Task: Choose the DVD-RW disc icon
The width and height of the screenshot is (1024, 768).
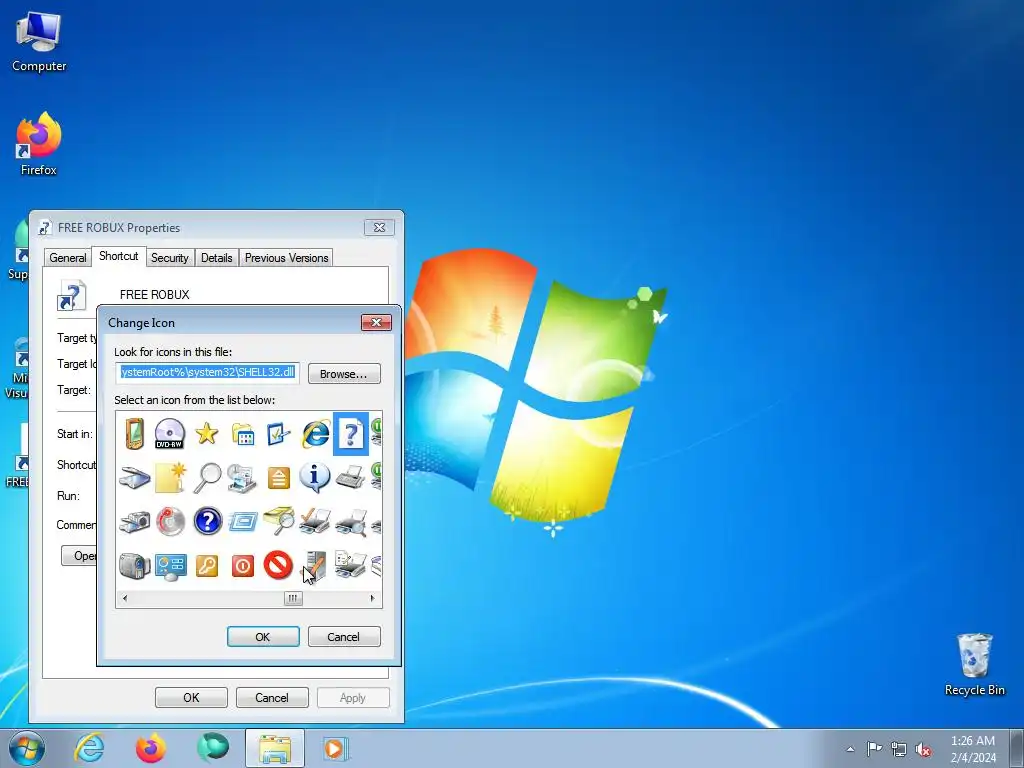Action: pyautogui.click(x=170, y=434)
